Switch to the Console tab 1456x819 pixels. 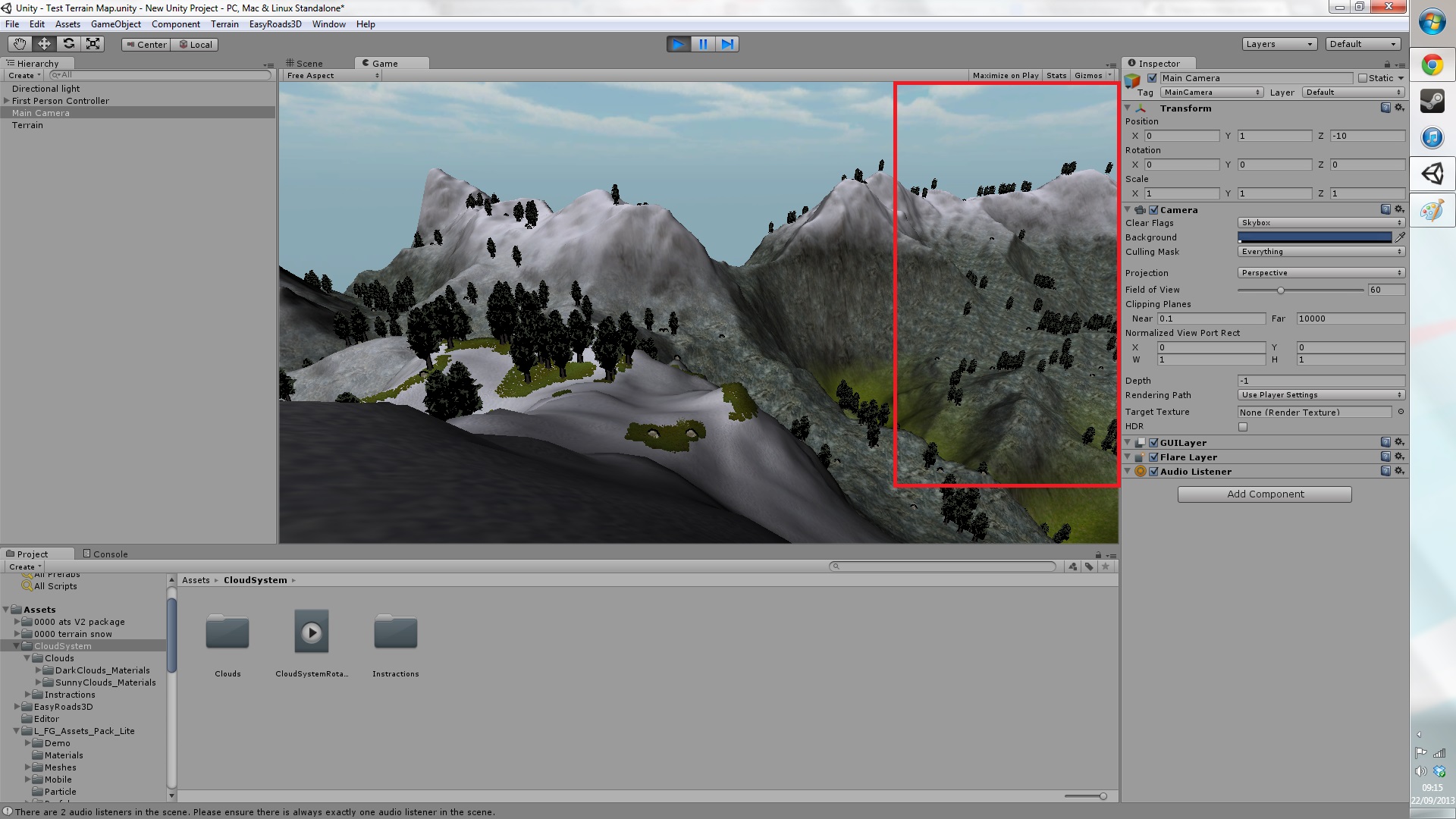(x=105, y=554)
